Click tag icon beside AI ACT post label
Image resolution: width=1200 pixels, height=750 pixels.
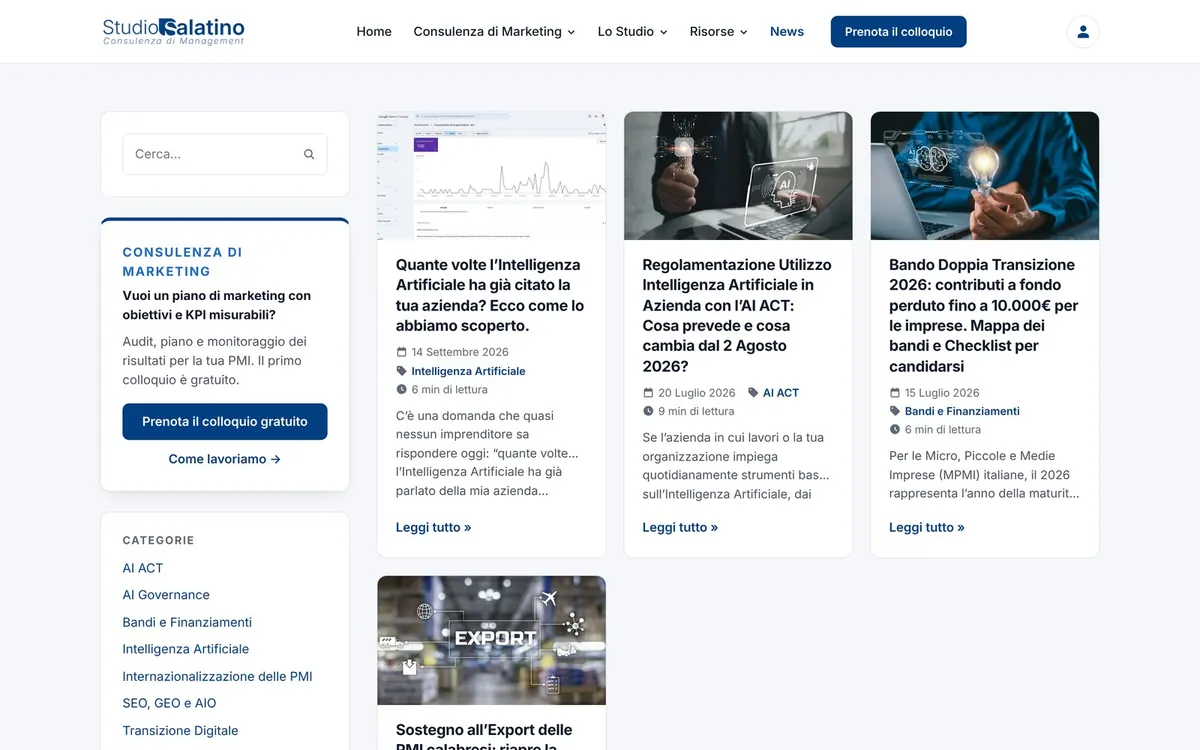coord(753,393)
